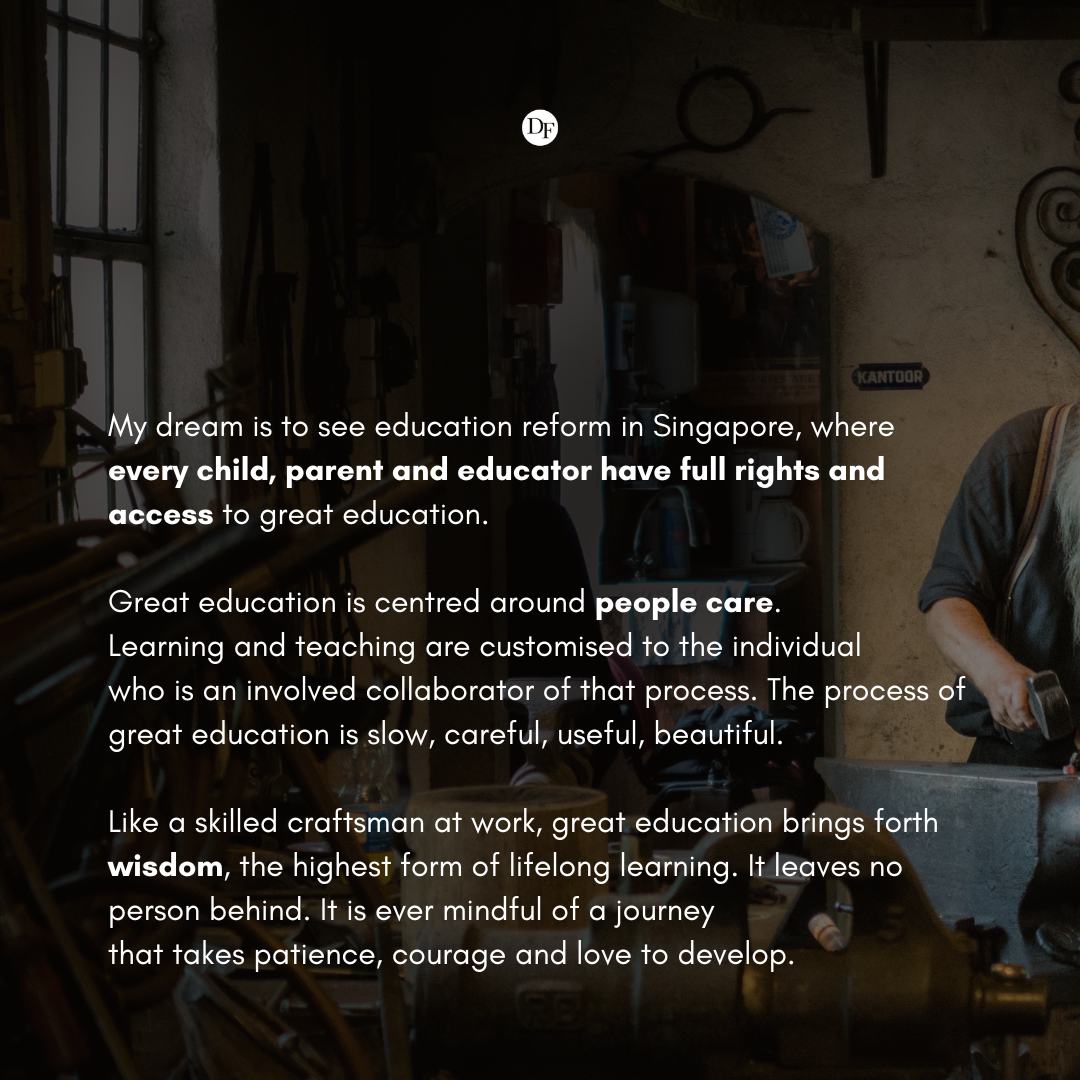Select the bold word 'wisdom'

165,866
